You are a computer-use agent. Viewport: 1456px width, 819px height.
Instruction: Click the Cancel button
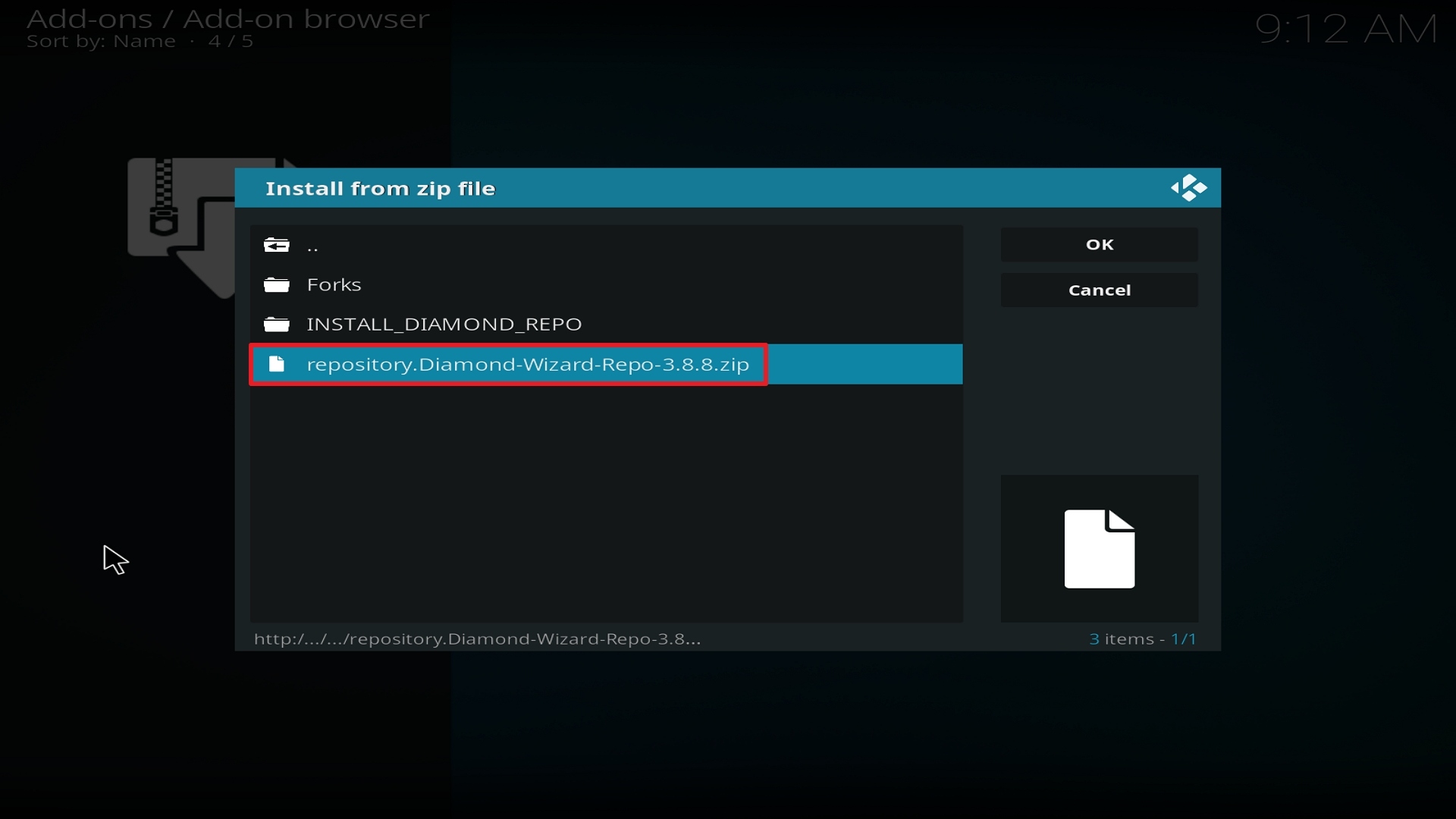(x=1099, y=290)
